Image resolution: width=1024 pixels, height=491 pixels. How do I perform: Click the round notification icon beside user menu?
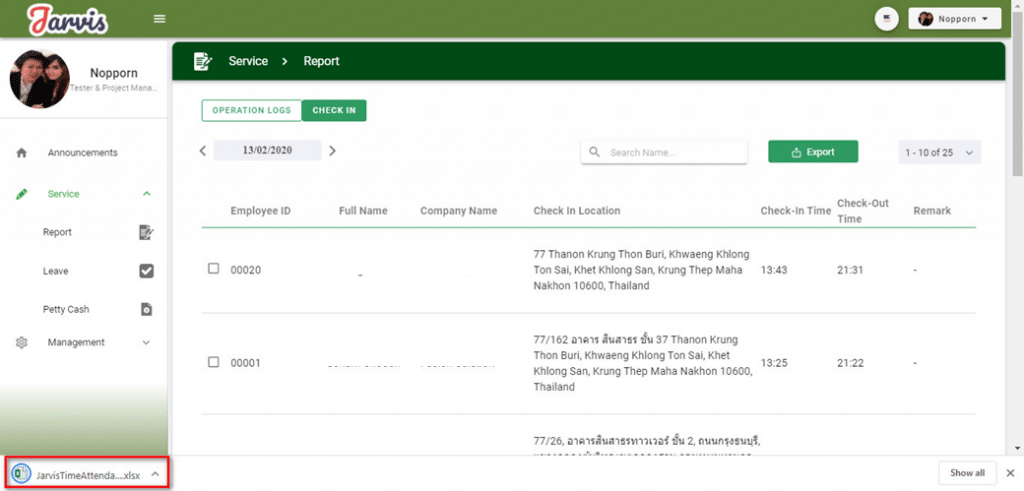coord(886,19)
